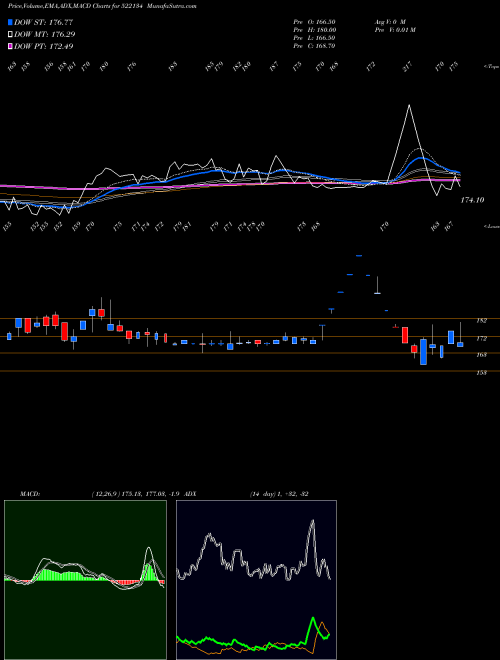Select the 'DOW PT: 172.49' label
The image size is (500, 660).
click(43, 46)
